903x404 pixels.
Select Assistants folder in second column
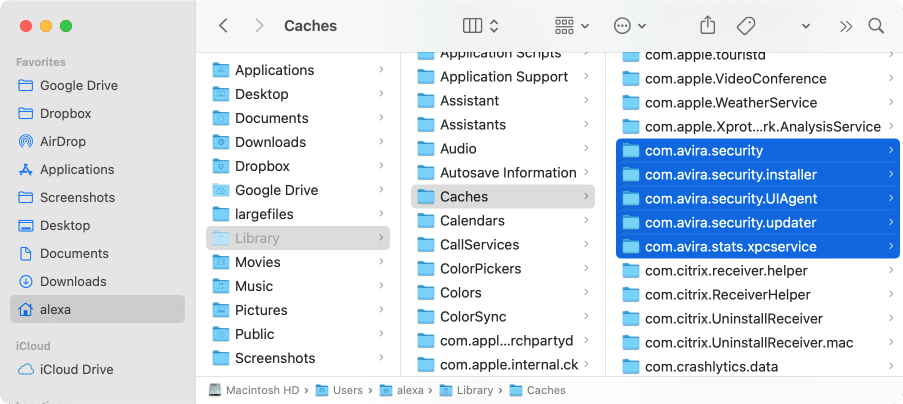click(x=503, y=125)
